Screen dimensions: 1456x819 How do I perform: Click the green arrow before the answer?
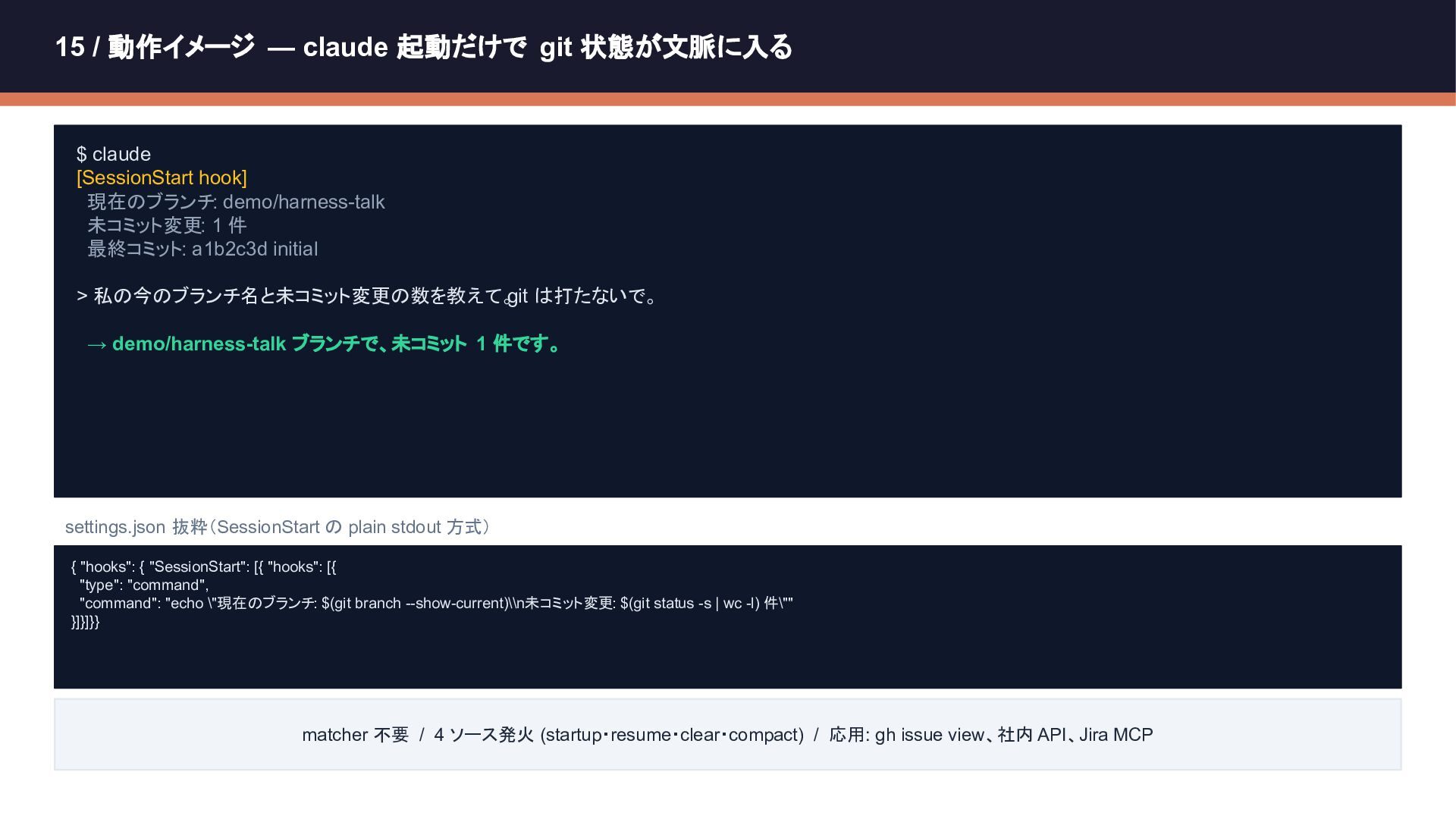coord(96,344)
